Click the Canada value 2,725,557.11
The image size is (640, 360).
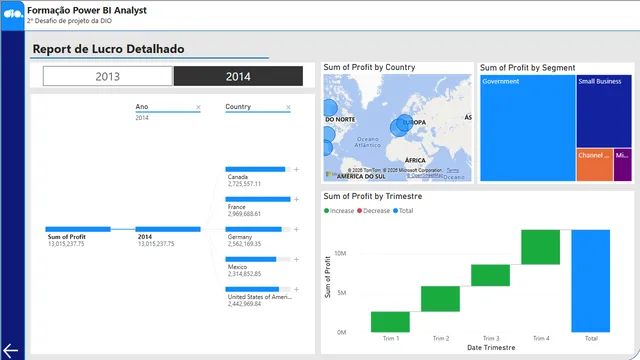[244, 184]
